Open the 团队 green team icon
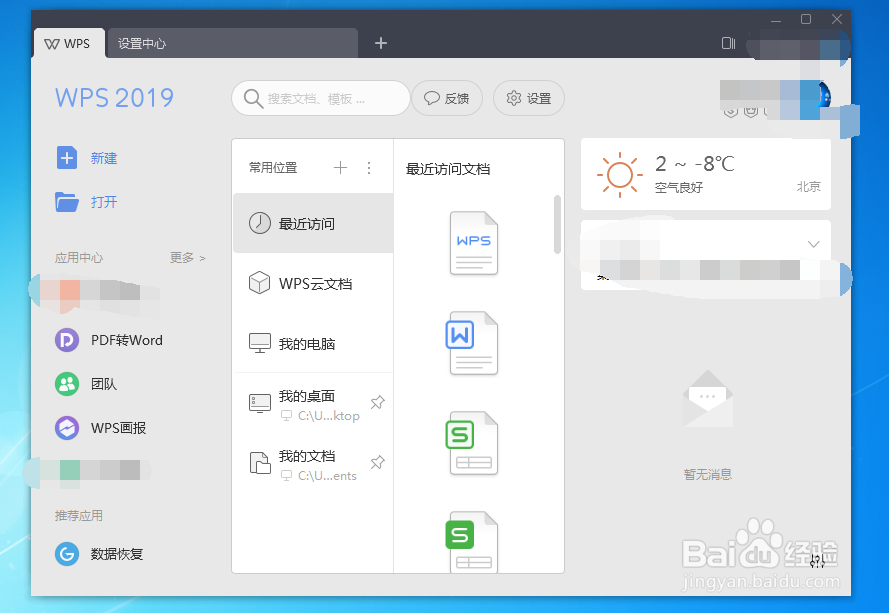The height and width of the screenshot is (613, 889). click(67, 384)
